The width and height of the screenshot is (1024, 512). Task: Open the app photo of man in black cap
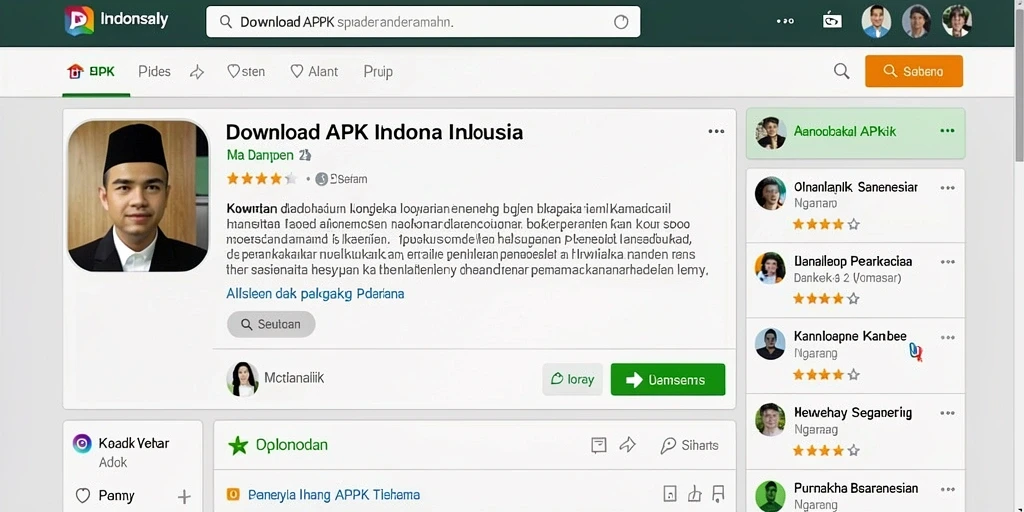(x=138, y=196)
